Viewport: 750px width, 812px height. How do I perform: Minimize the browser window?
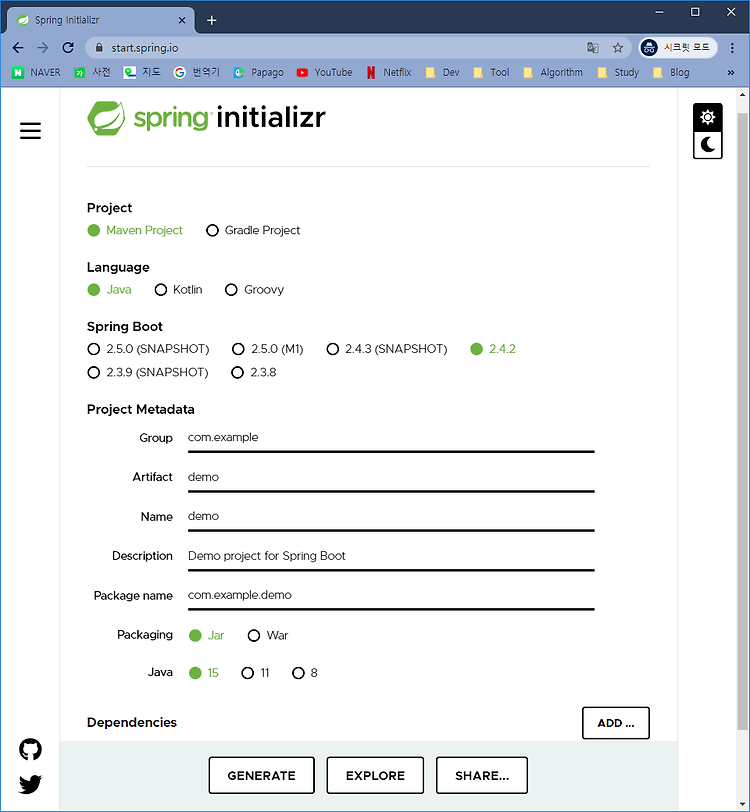pyautogui.click(x=659, y=12)
